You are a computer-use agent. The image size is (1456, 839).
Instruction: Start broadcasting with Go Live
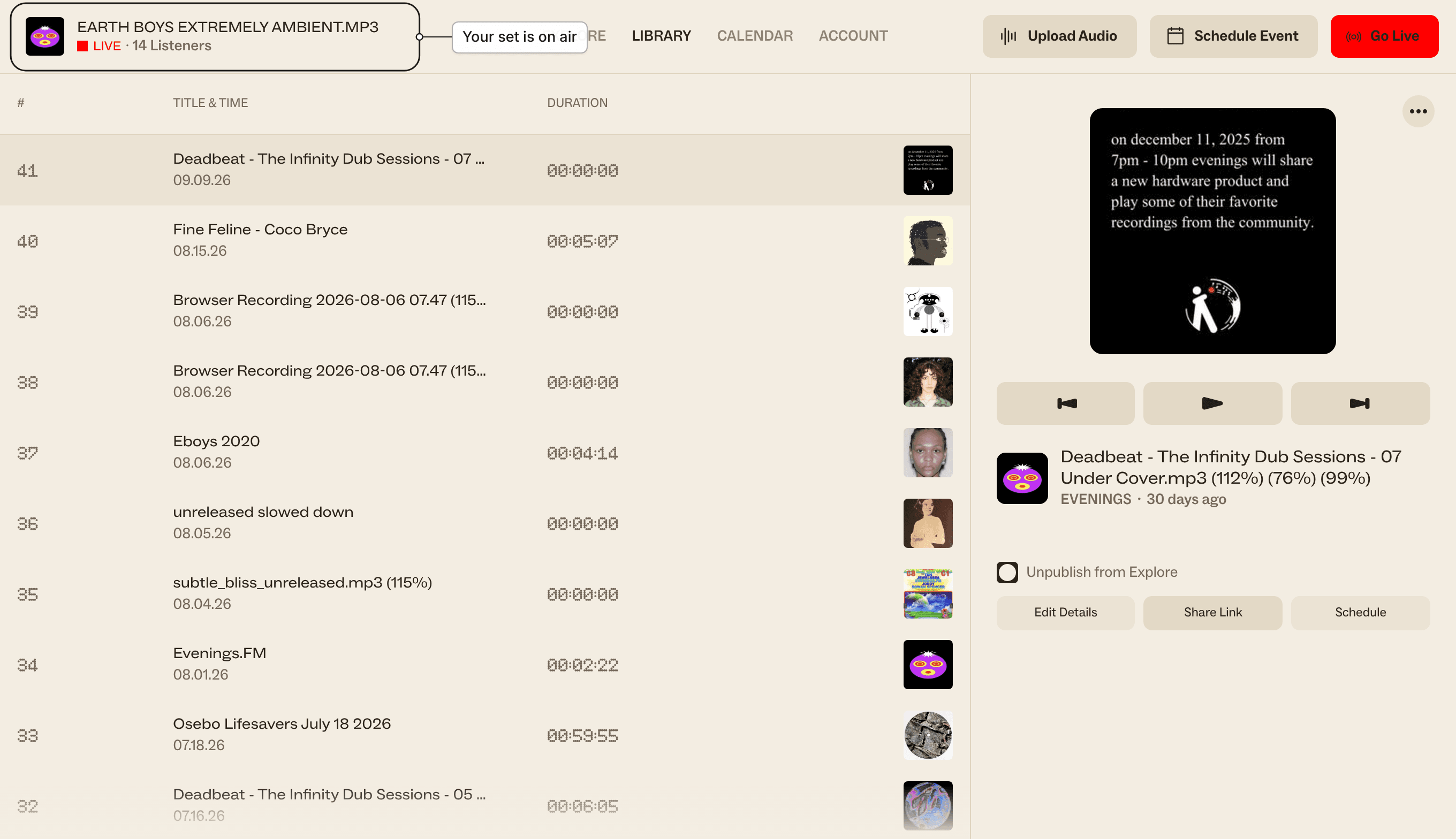click(x=1384, y=36)
